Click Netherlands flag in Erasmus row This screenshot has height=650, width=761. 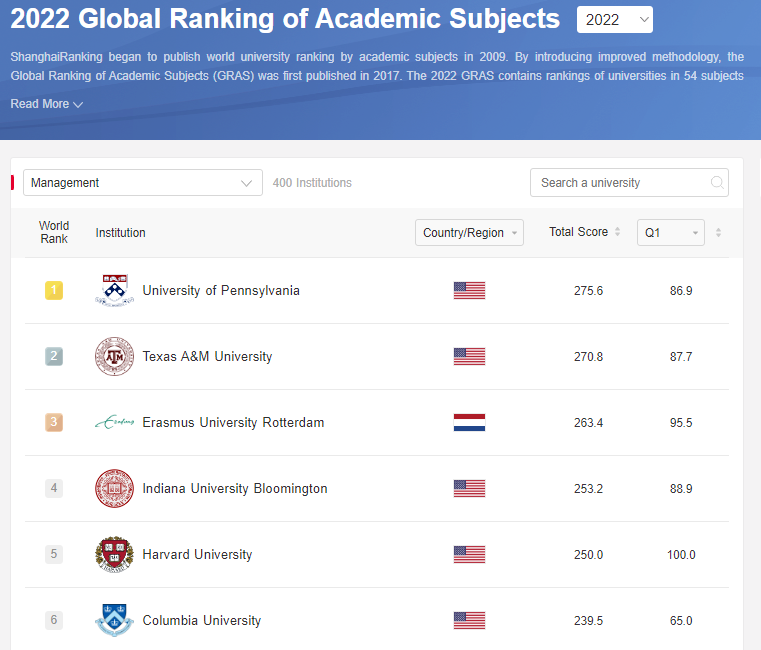click(x=469, y=422)
